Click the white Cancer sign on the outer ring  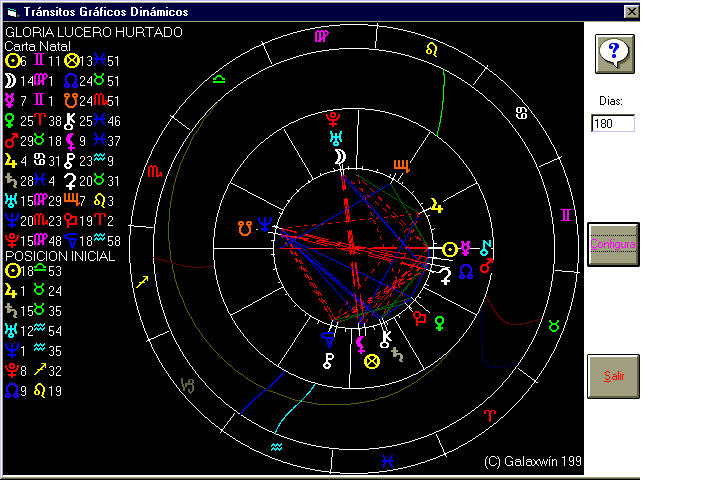(521, 114)
